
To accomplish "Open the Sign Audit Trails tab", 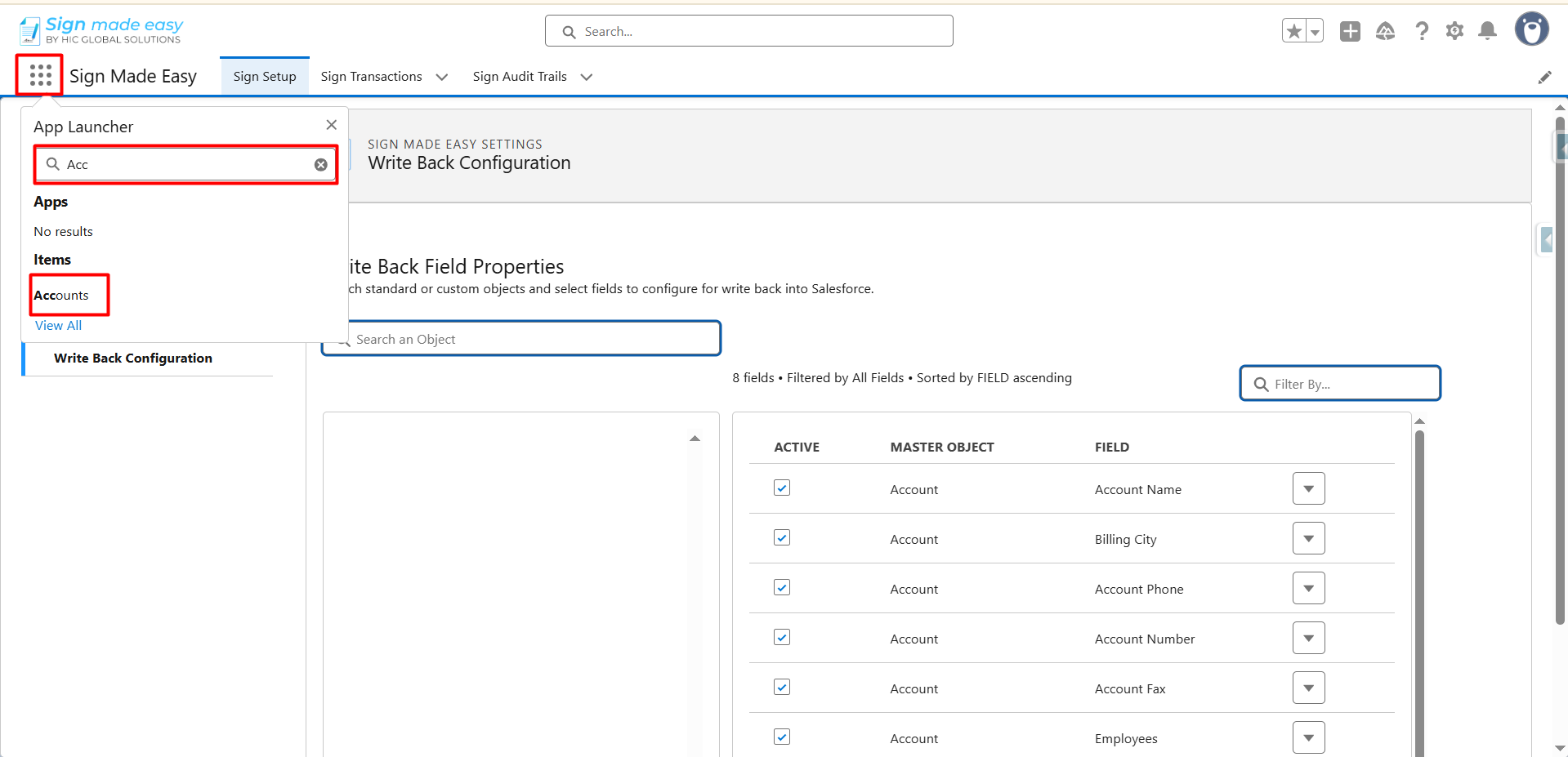I will pos(520,77).
